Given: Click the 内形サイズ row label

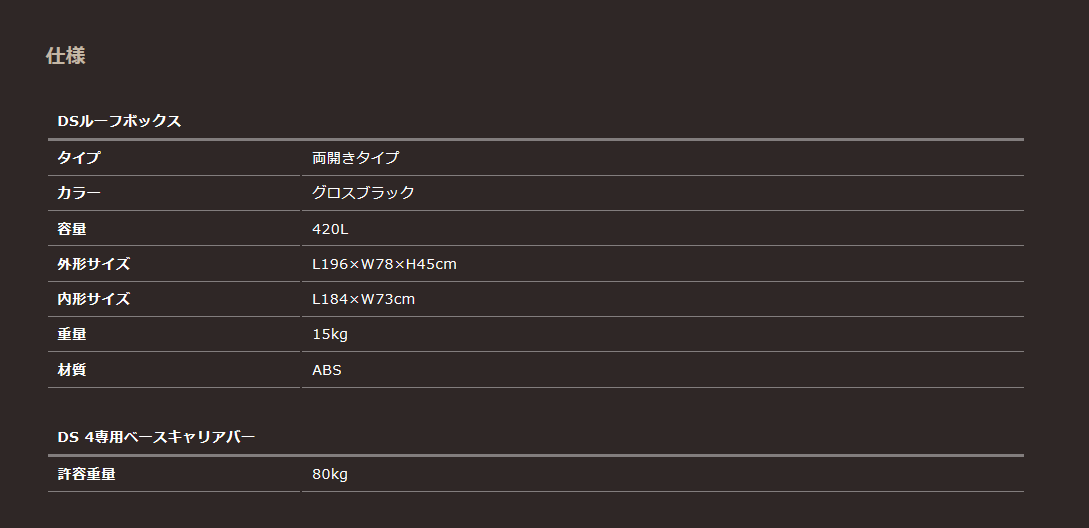Looking at the screenshot, I should click(x=93, y=299).
